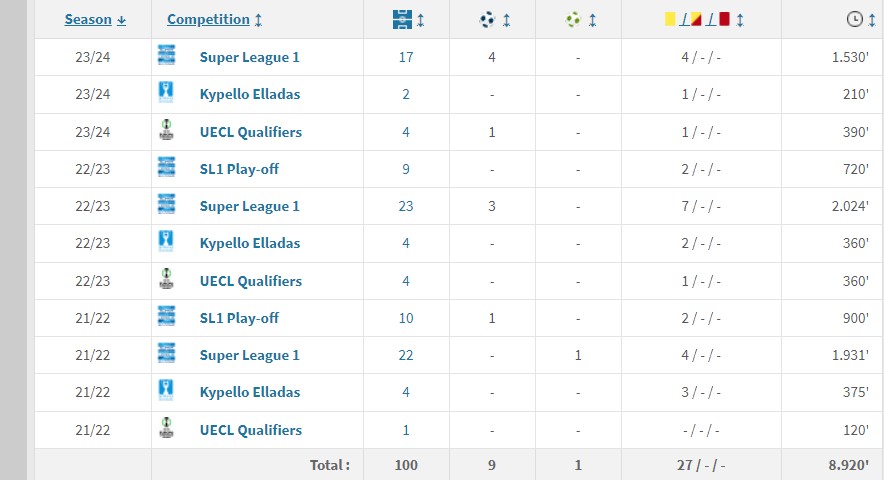Click SL1 Play-off logo for 22/23
884x480 pixels.
tap(166, 168)
